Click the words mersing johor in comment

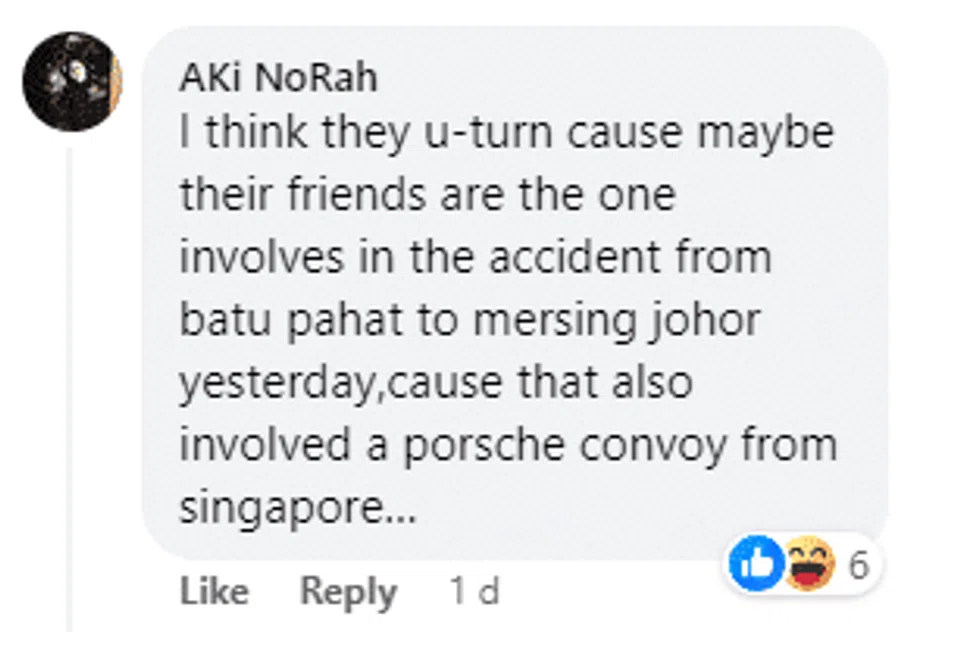click(617, 321)
